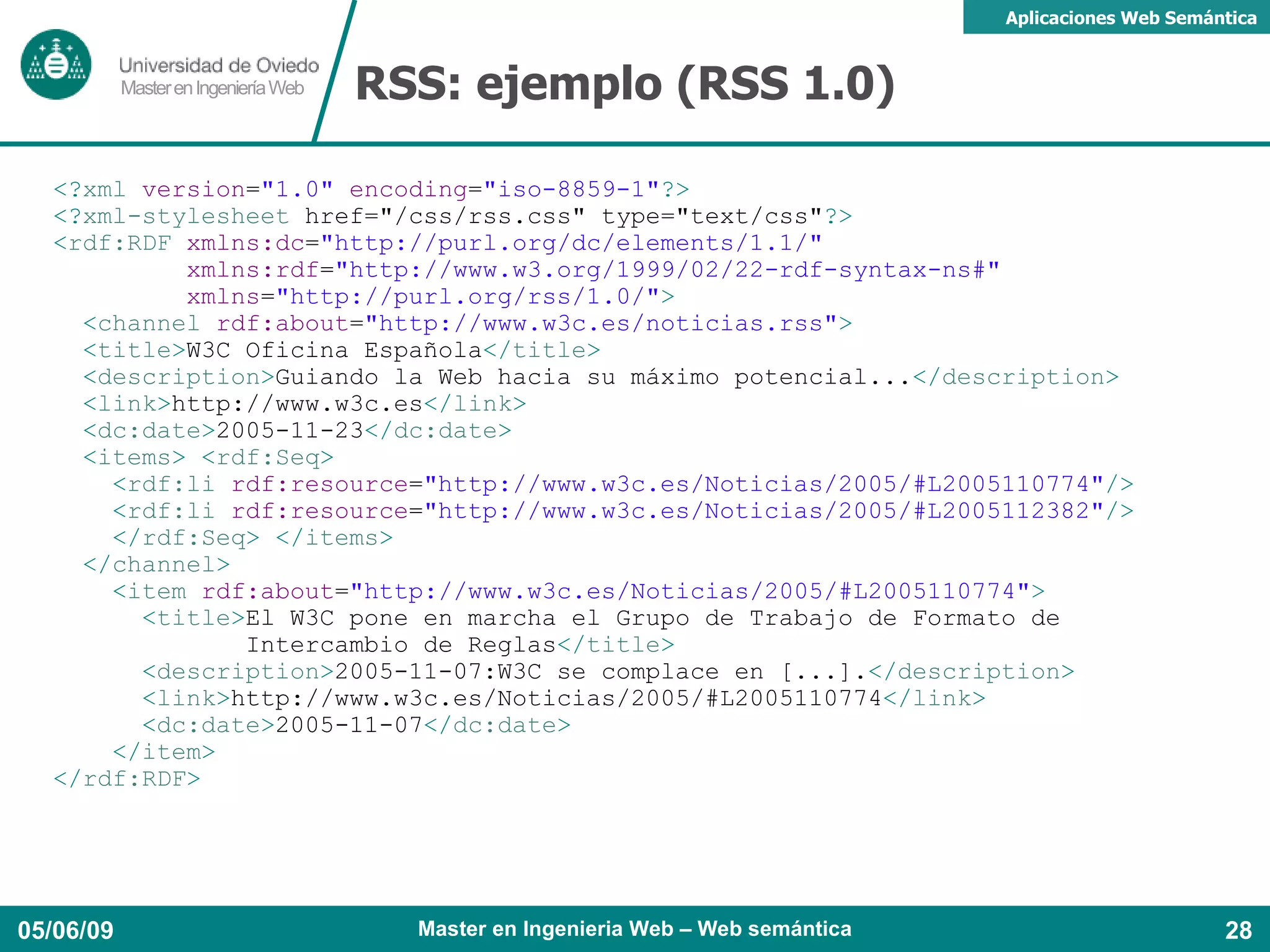The width and height of the screenshot is (1270, 952).
Task: Click the item dc:date 2005-11-07
Action: click(x=349, y=725)
